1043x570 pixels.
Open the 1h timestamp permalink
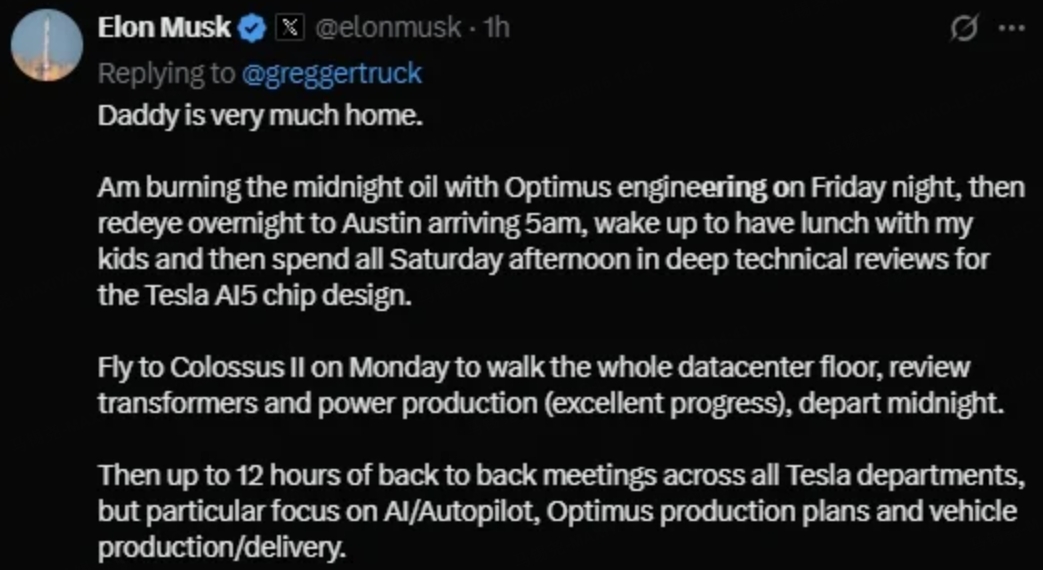click(x=497, y=28)
